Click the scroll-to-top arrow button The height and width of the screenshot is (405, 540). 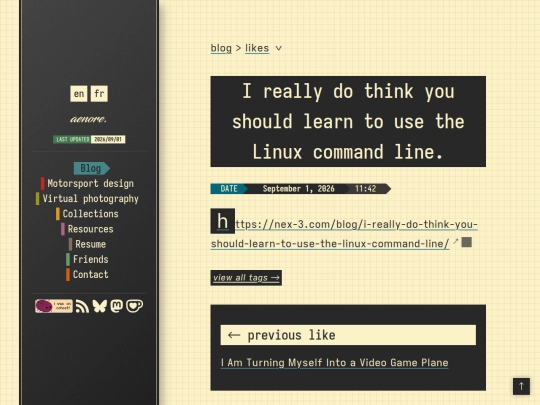(x=521, y=386)
